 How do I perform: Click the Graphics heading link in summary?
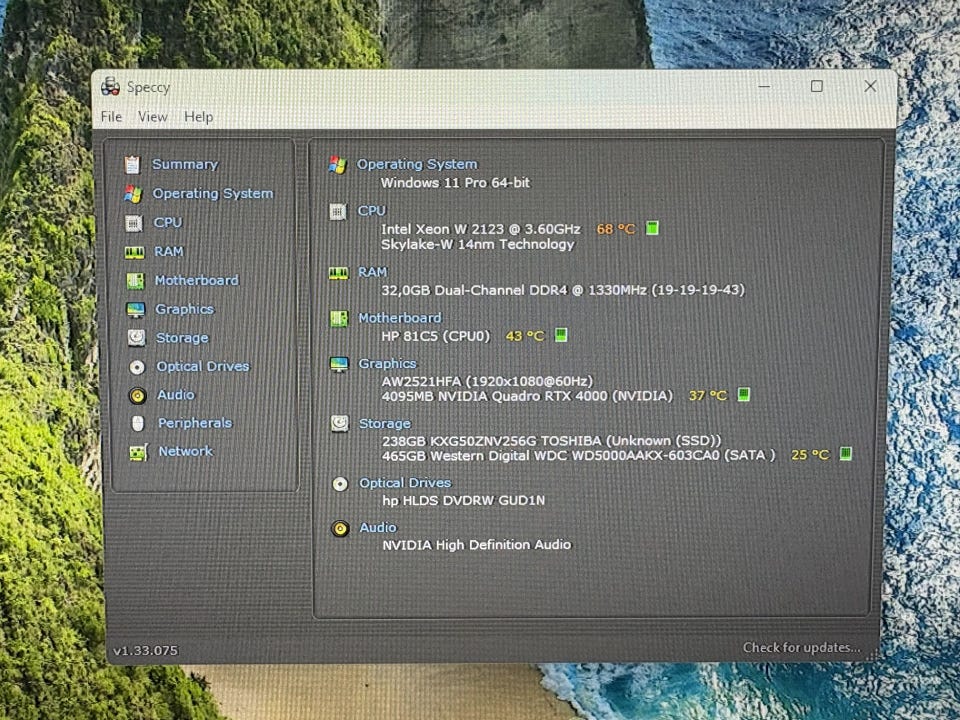point(388,364)
